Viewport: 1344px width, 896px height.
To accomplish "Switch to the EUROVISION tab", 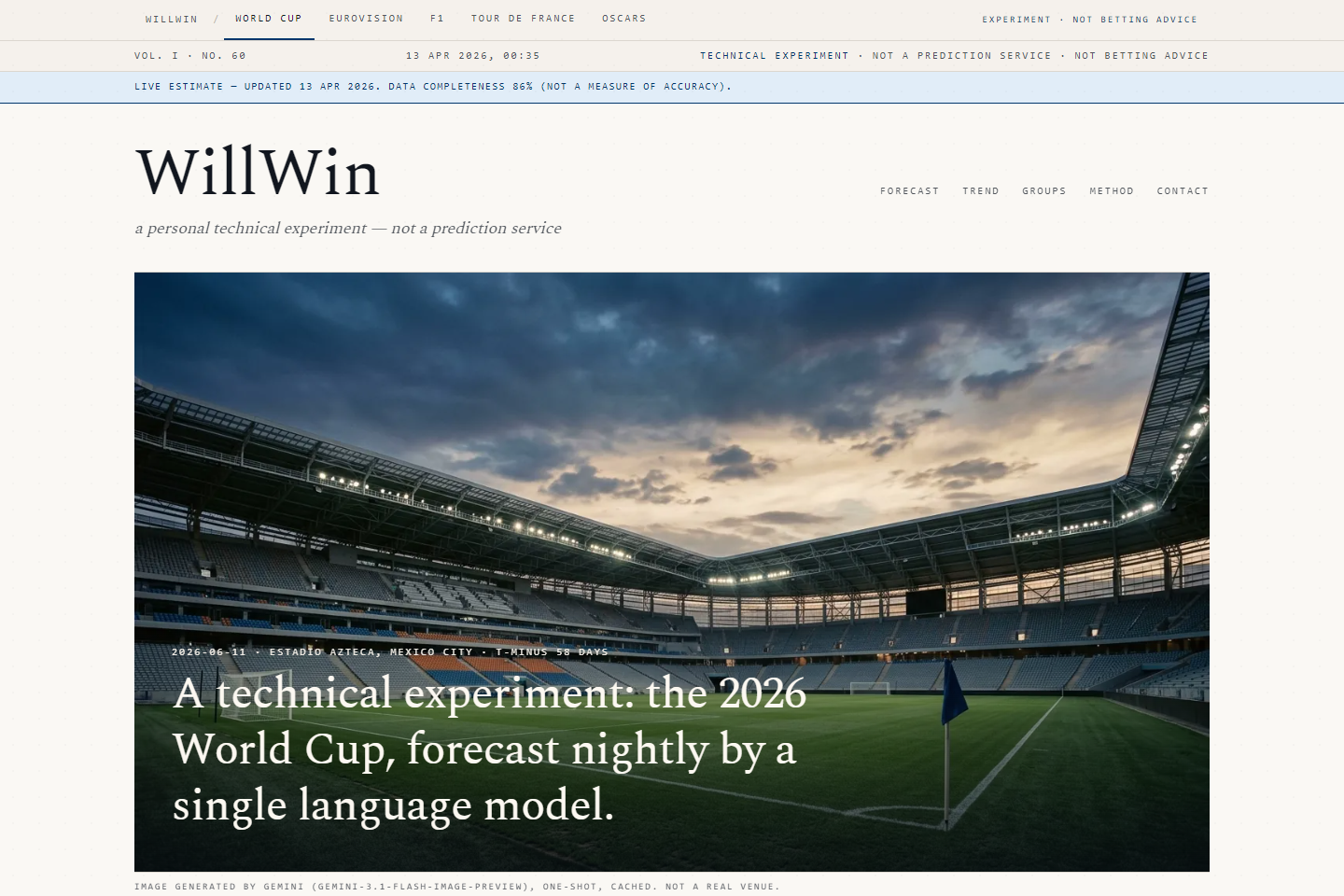I will (366, 19).
